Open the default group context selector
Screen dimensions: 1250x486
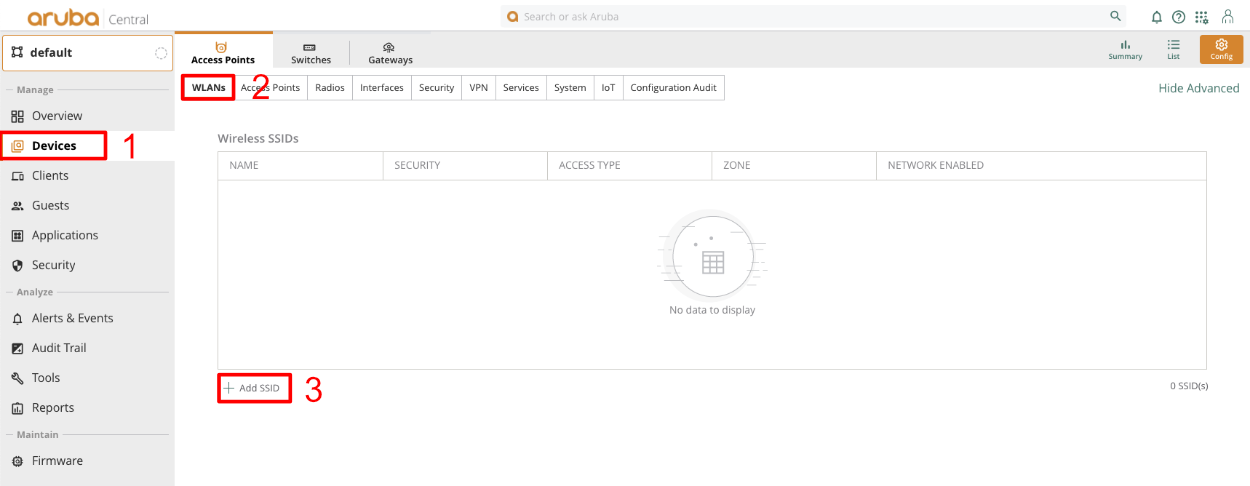[87, 53]
